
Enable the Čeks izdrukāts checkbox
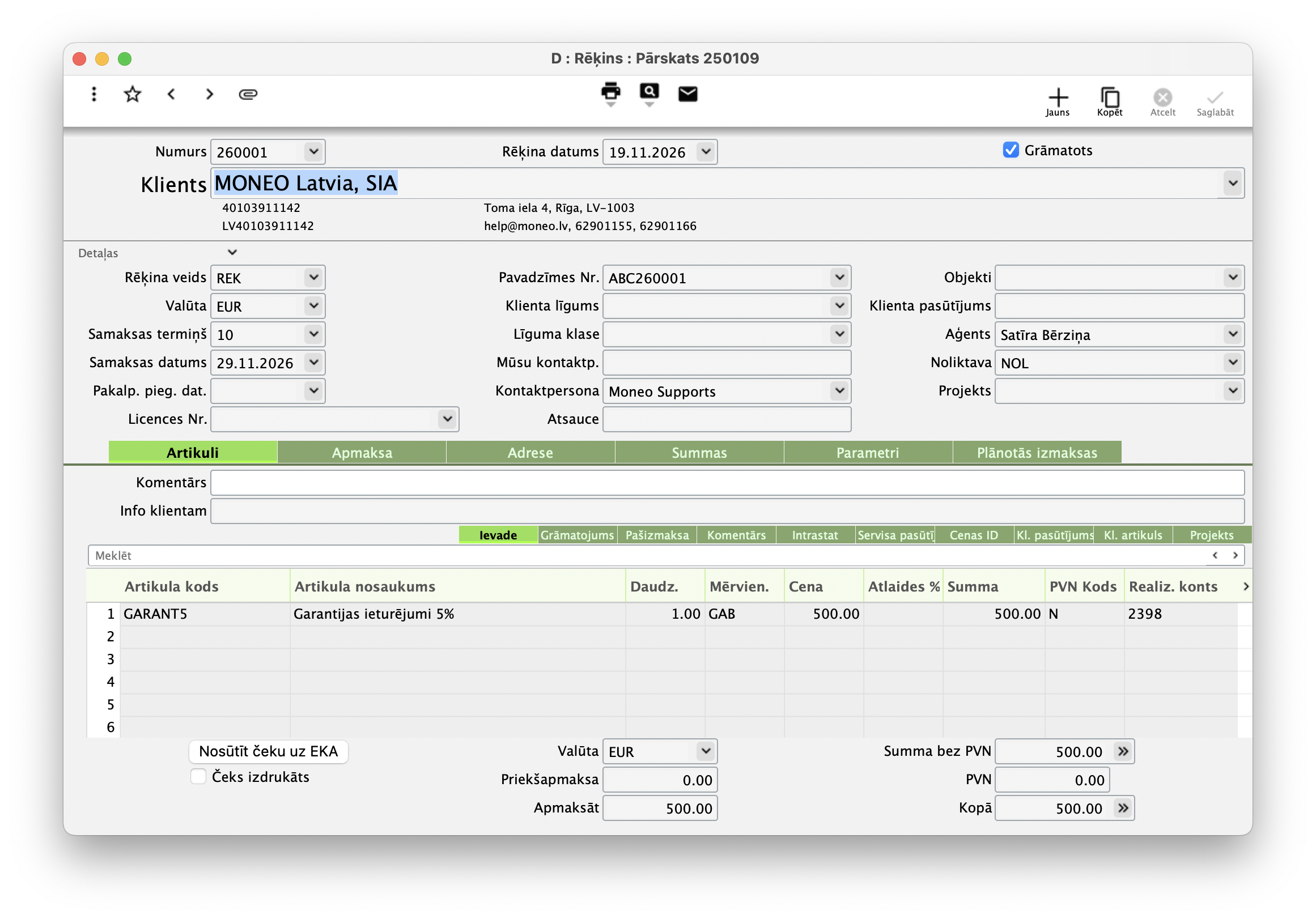coord(198,777)
